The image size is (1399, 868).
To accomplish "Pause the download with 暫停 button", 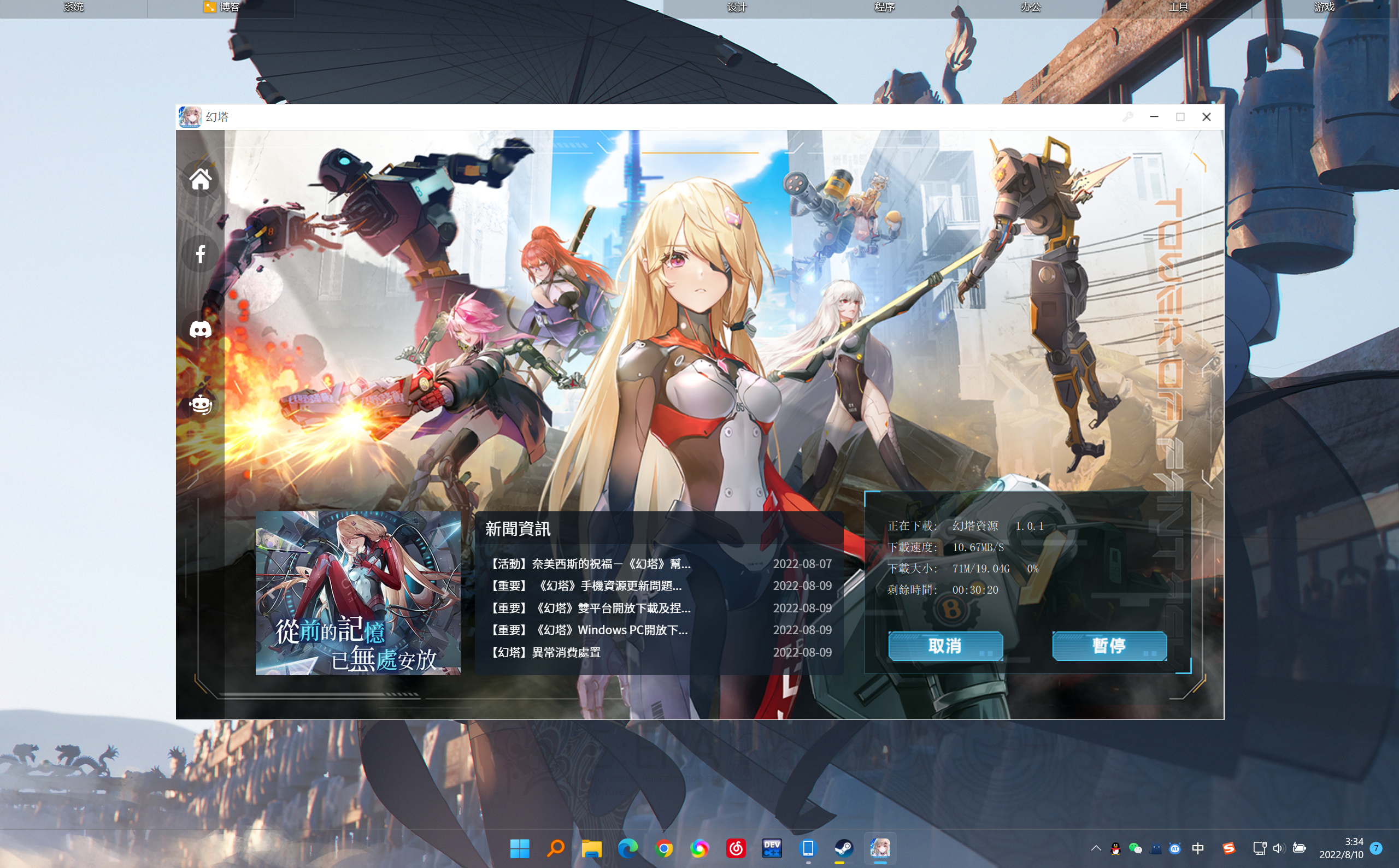I will 1109,646.
